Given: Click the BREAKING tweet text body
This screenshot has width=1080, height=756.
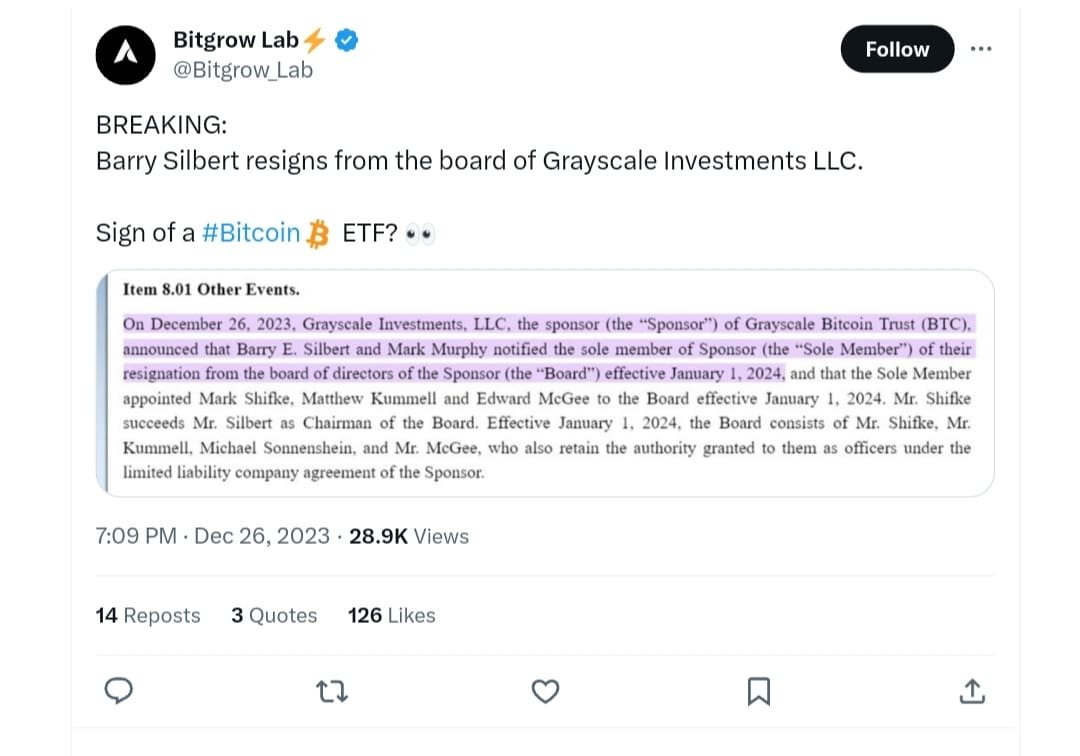Looking at the screenshot, I should coord(478,161).
